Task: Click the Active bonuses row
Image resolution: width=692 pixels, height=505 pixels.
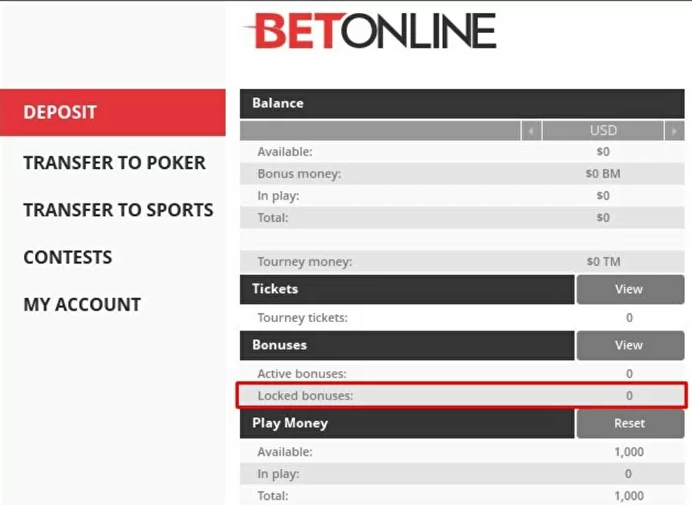Action: pyautogui.click(x=461, y=374)
